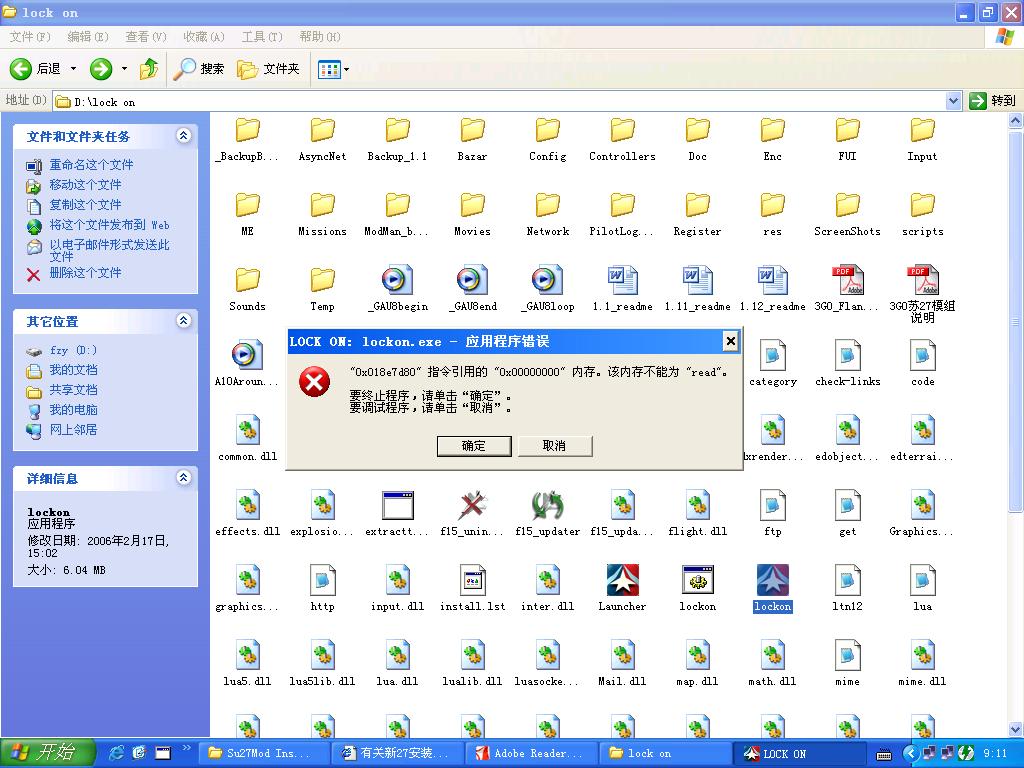Click 确定 in the error dialog
The height and width of the screenshot is (768, 1024).
(473, 446)
